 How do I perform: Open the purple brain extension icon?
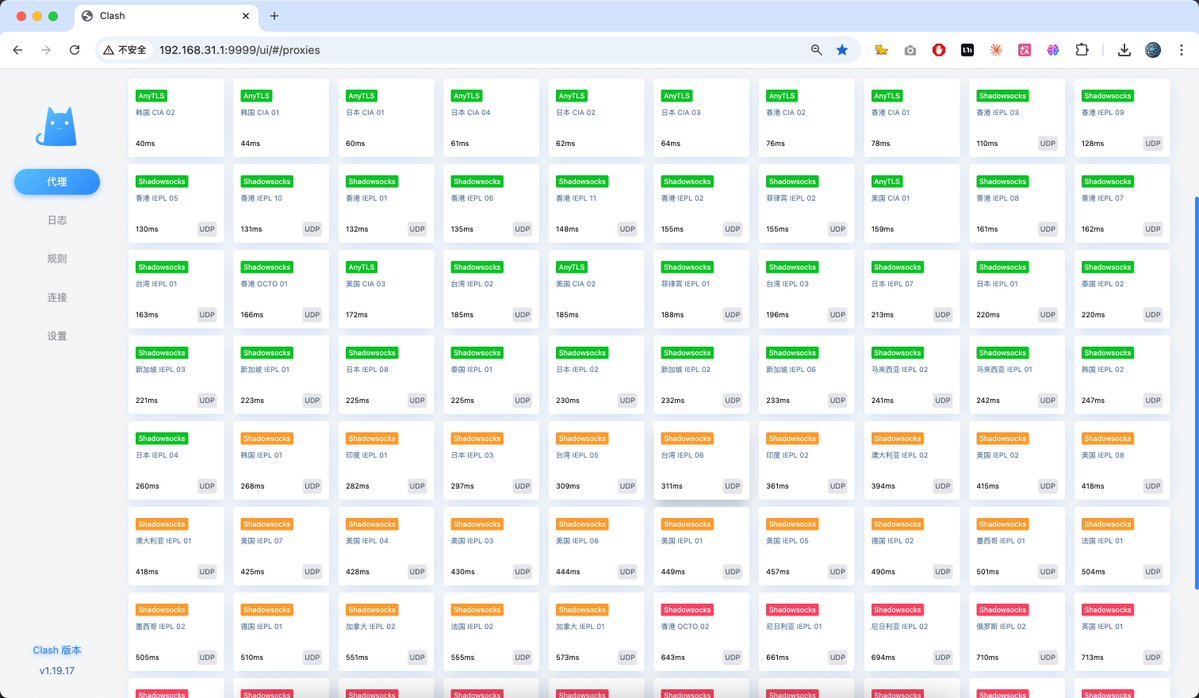[x=1053, y=50]
